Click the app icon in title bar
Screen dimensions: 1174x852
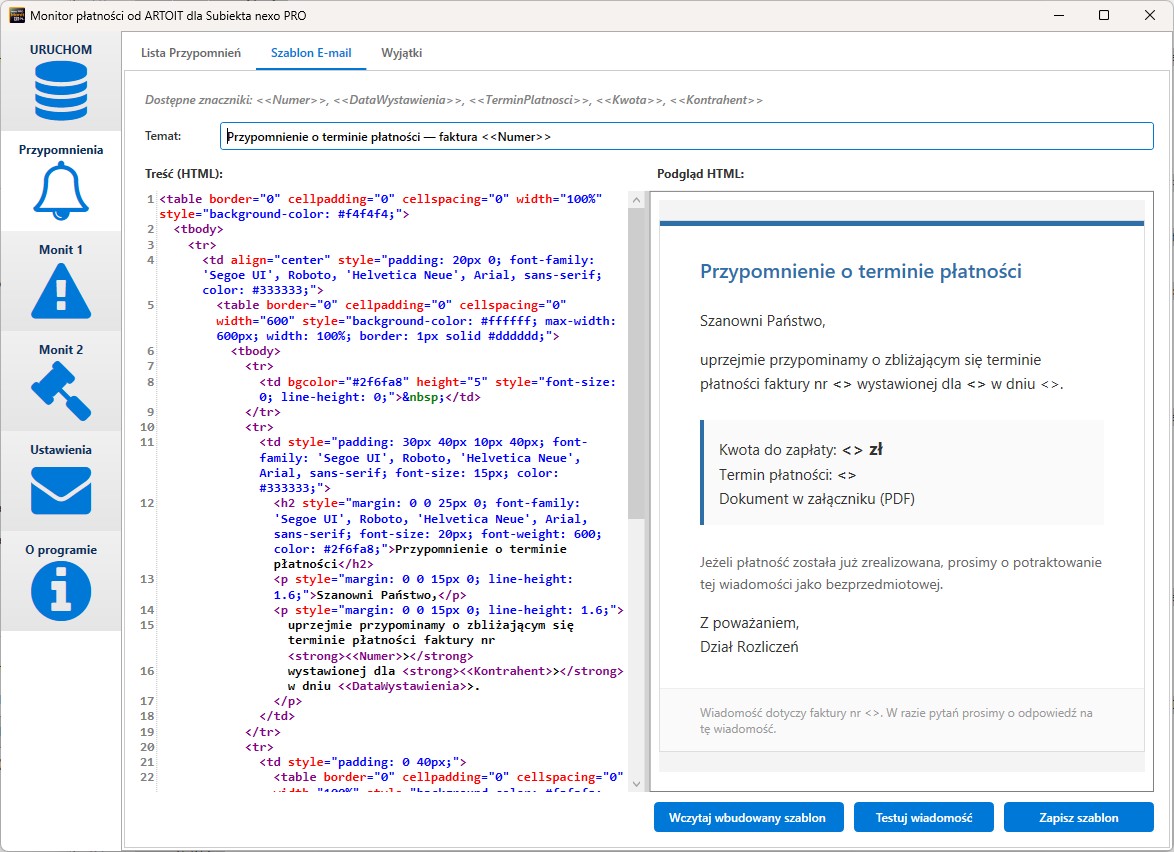(16, 15)
